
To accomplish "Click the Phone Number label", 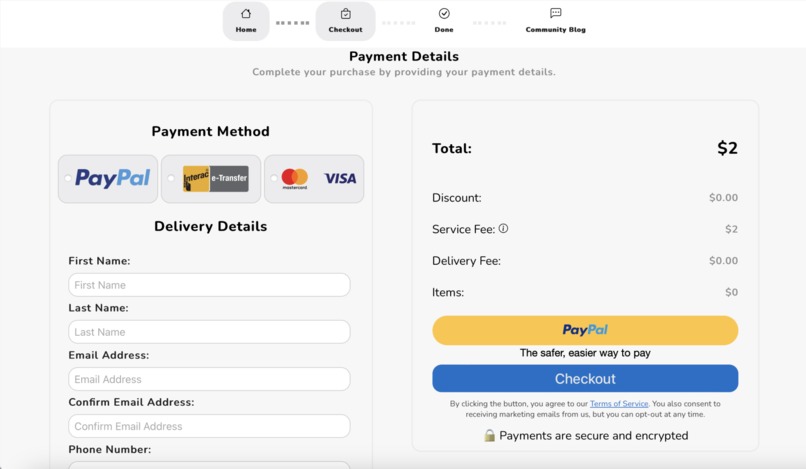I will [x=109, y=449].
